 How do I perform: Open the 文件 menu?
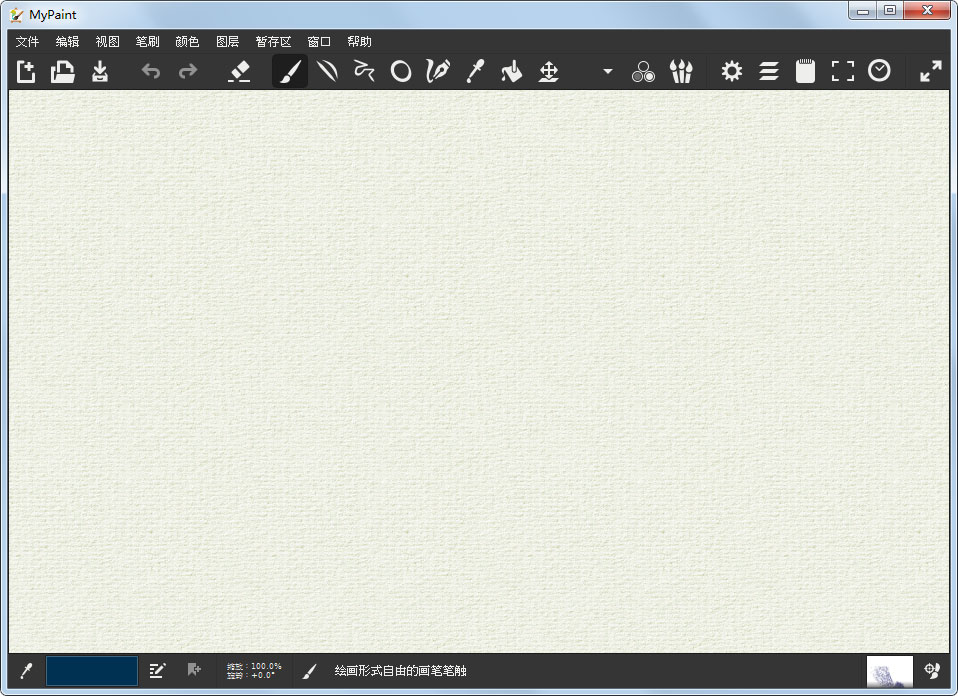(26, 41)
